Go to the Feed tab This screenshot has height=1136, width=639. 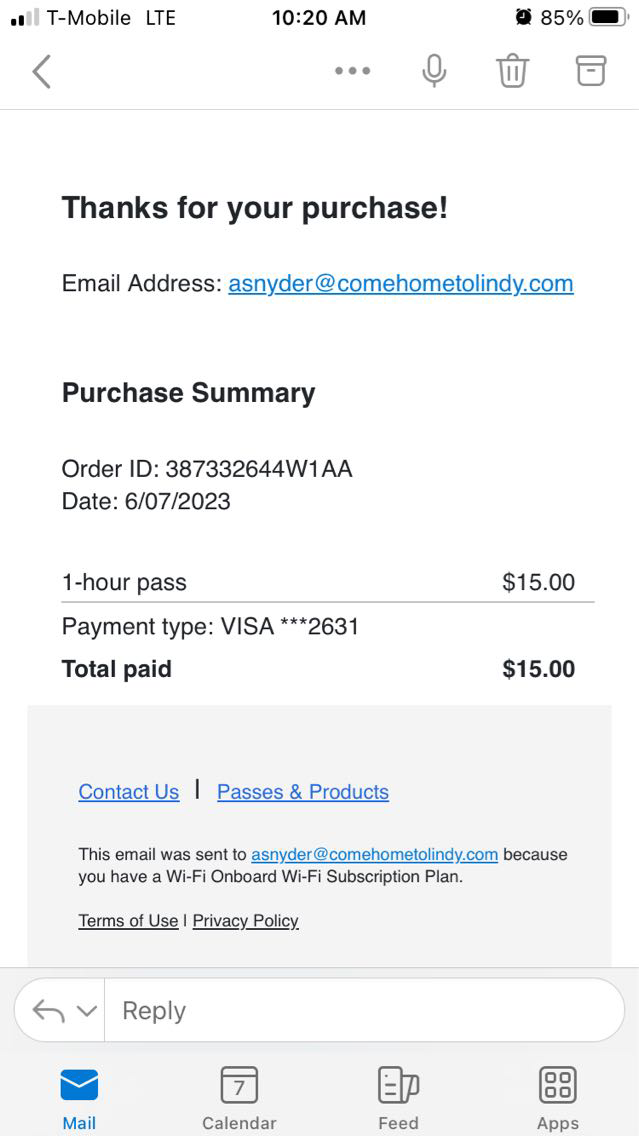[398, 1097]
